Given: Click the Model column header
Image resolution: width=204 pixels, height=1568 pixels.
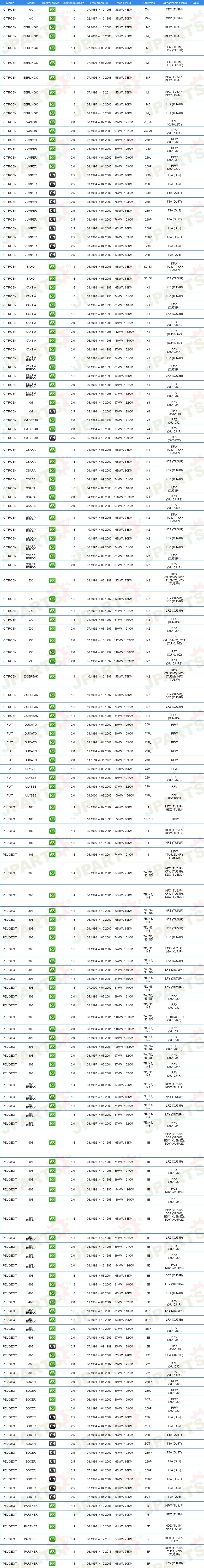Looking at the screenshot, I should coord(31,3).
